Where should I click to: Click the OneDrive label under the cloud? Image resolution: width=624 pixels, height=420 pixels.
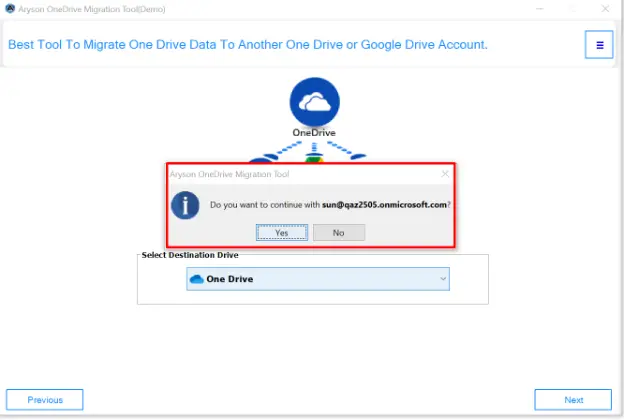[314, 132]
